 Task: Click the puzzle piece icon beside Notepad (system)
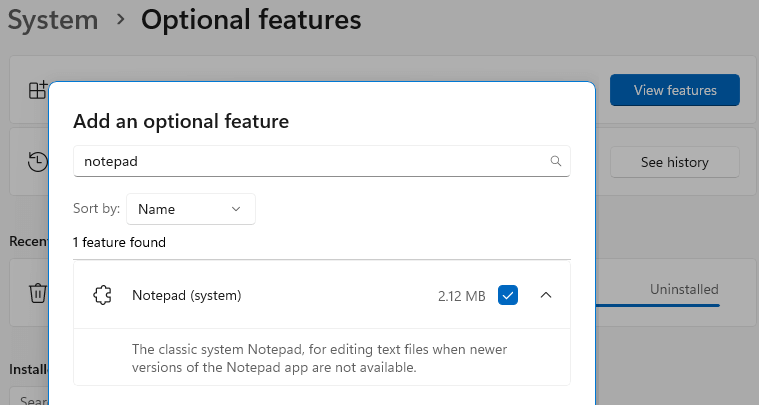pos(102,295)
